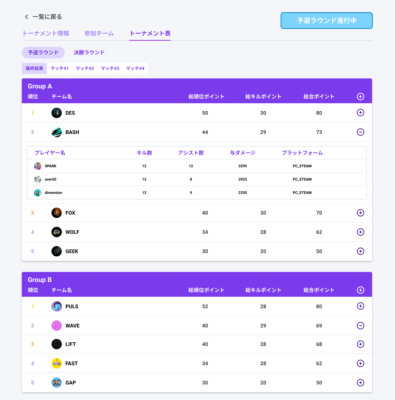The height and width of the screenshot is (400, 395).
Task: Open the トーナメント情報 tab
Action: (46, 33)
